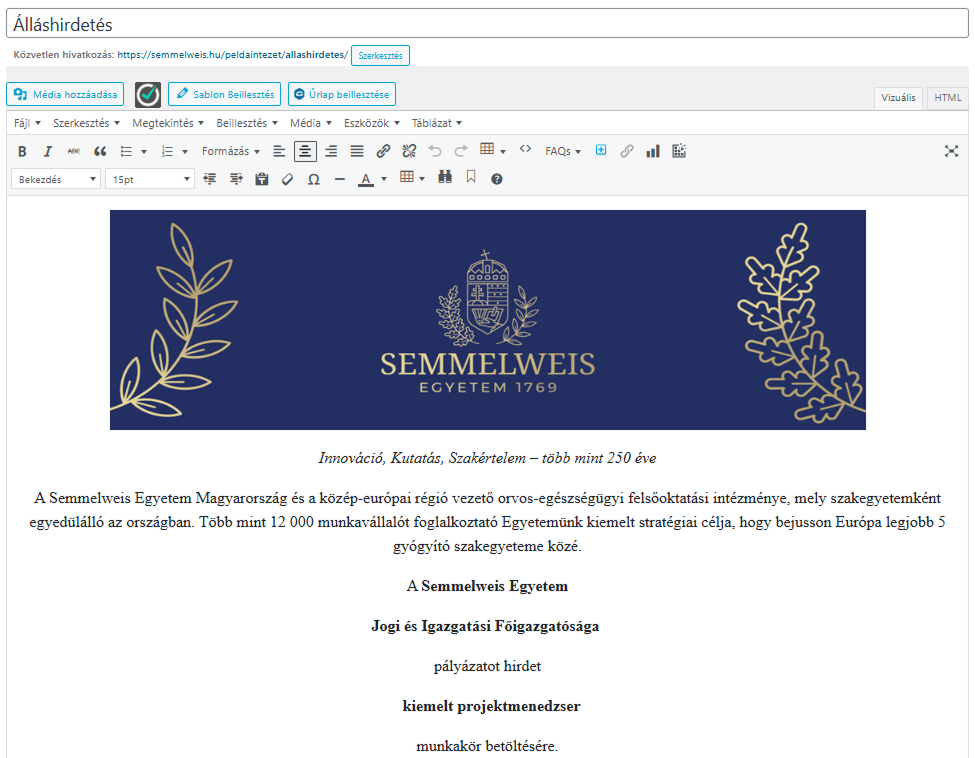Align text to the right

coord(331,151)
